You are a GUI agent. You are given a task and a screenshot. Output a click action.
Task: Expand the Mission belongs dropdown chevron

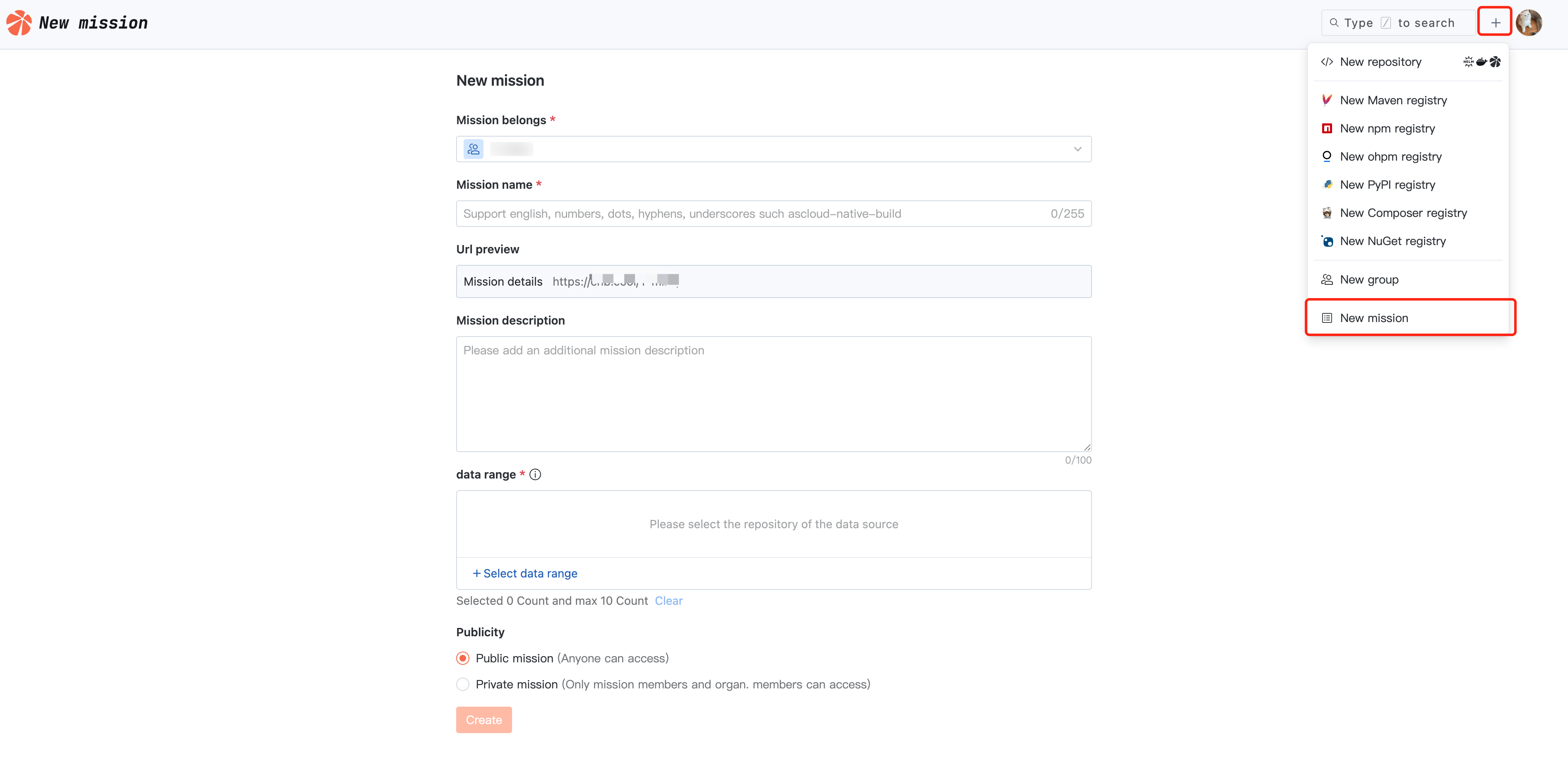point(1077,149)
